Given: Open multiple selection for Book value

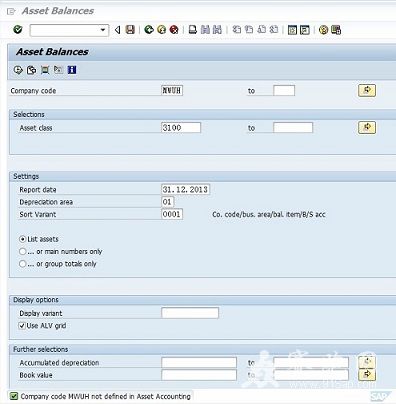Looking at the screenshot, I should [367, 374].
